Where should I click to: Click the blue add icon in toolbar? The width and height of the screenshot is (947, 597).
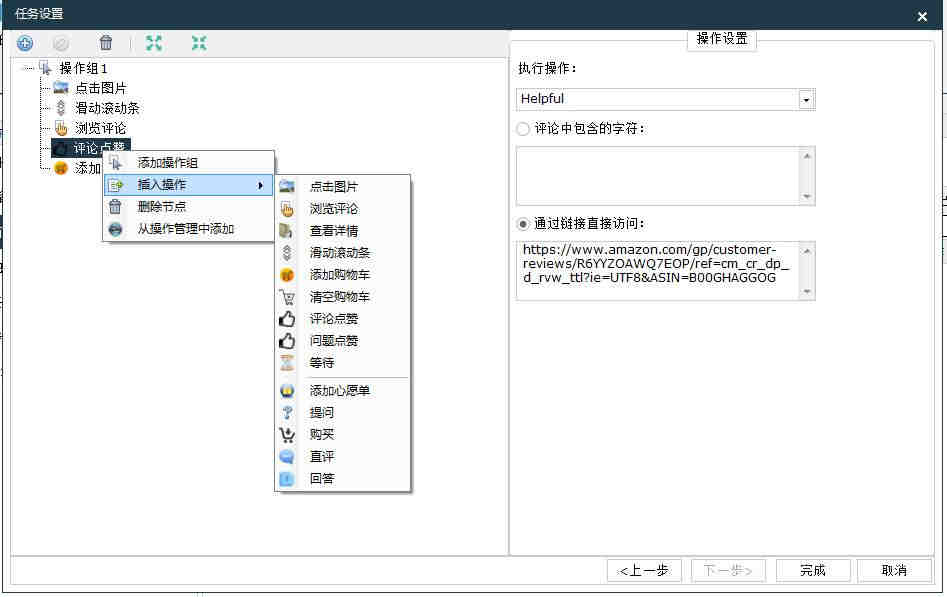[25, 43]
